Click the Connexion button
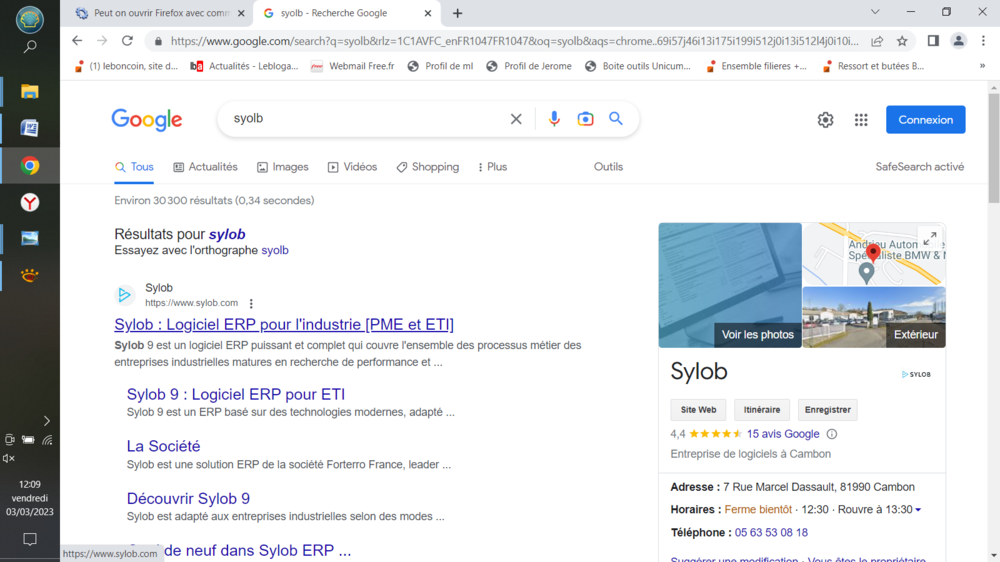This screenshot has height=562, width=1000. pos(925,120)
